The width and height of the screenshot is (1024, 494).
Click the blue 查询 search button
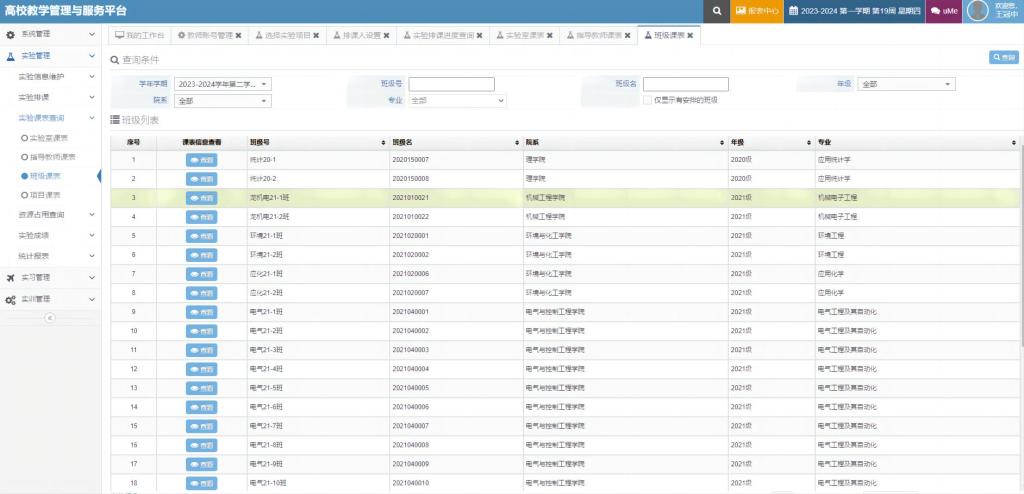coord(1002,58)
